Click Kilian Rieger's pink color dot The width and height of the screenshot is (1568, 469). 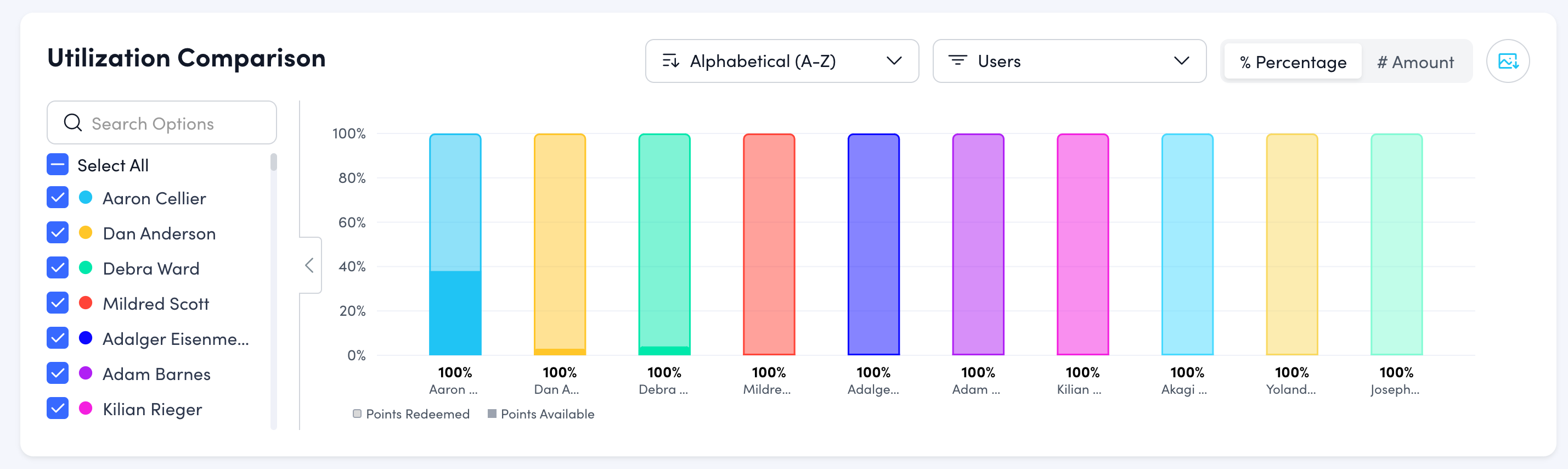click(86, 409)
